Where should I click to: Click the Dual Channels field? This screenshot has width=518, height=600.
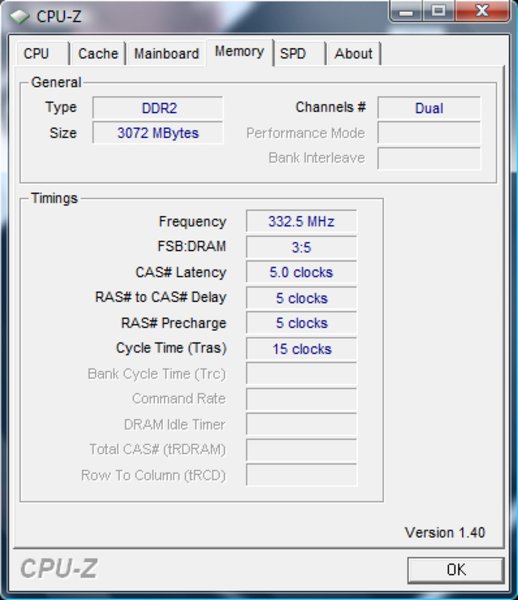click(429, 108)
